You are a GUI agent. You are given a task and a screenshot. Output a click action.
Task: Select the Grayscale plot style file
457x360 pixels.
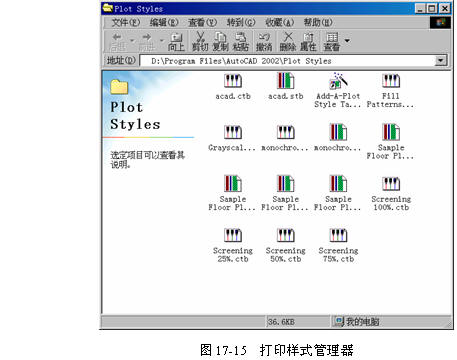pyautogui.click(x=232, y=138)
